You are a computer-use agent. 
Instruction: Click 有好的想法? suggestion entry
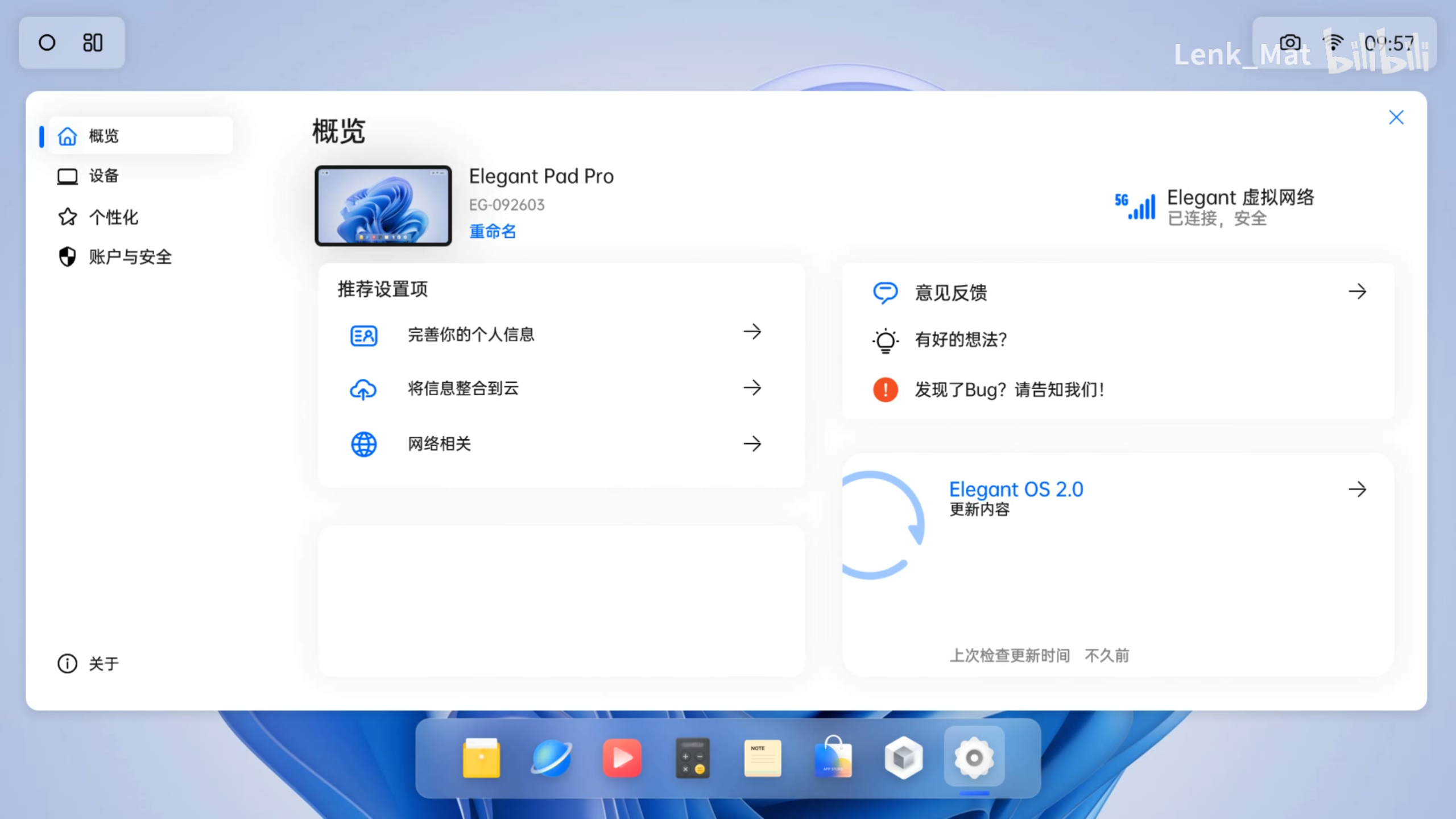coord(961,340)
